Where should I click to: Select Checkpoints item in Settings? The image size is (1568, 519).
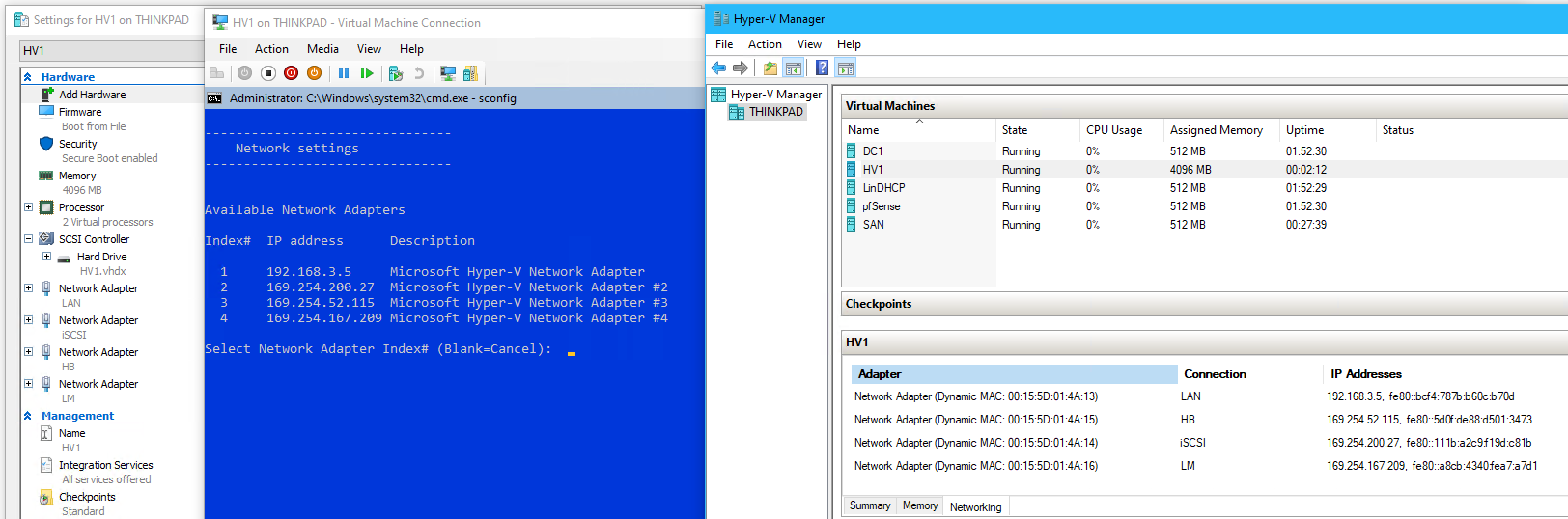click(x=87, y=497)
